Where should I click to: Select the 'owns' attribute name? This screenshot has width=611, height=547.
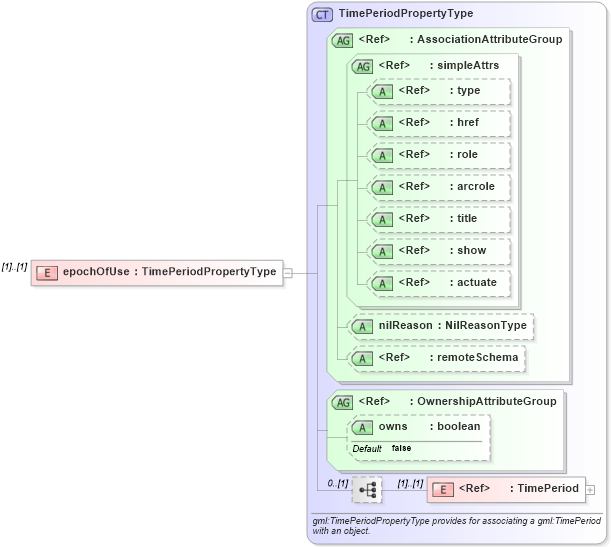point(393,426)
